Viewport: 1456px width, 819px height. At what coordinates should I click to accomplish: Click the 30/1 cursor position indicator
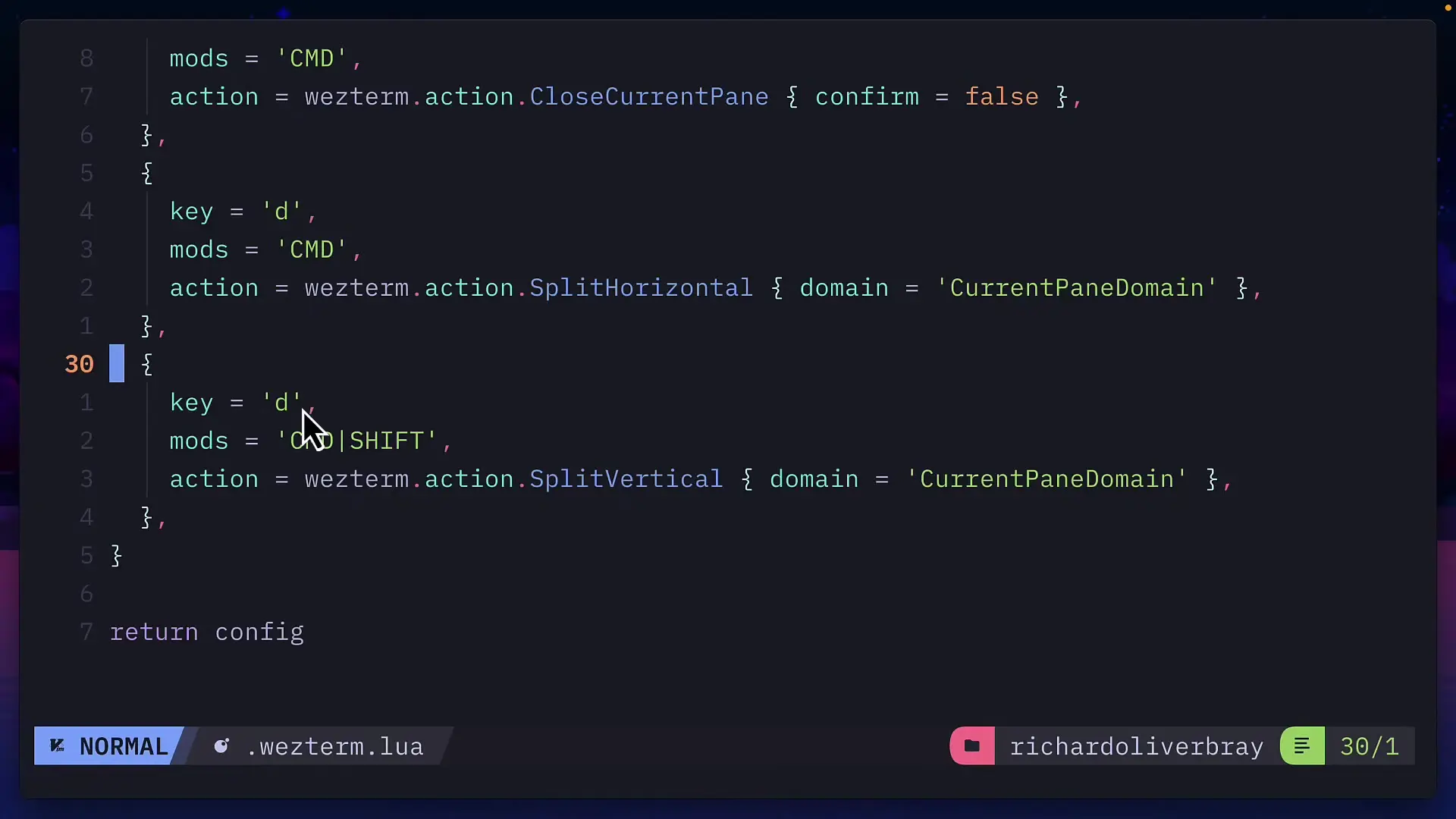click(1369, 746)
